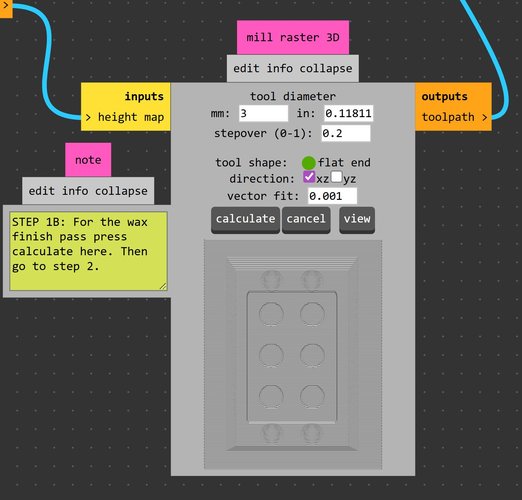Screen dimensions: 522x500
Task: Select the flat end tool shape radio
Action: tap(309, 163)
